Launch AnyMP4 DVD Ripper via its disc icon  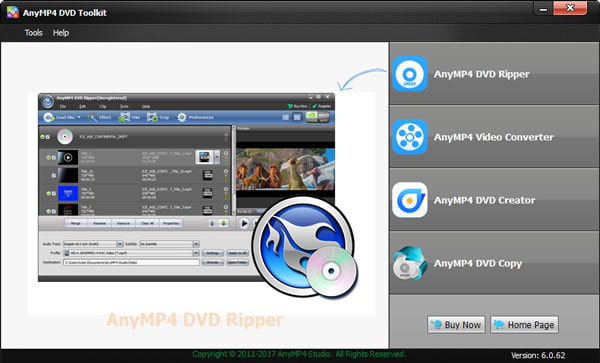pyautogui.click(x=410, y=74)
